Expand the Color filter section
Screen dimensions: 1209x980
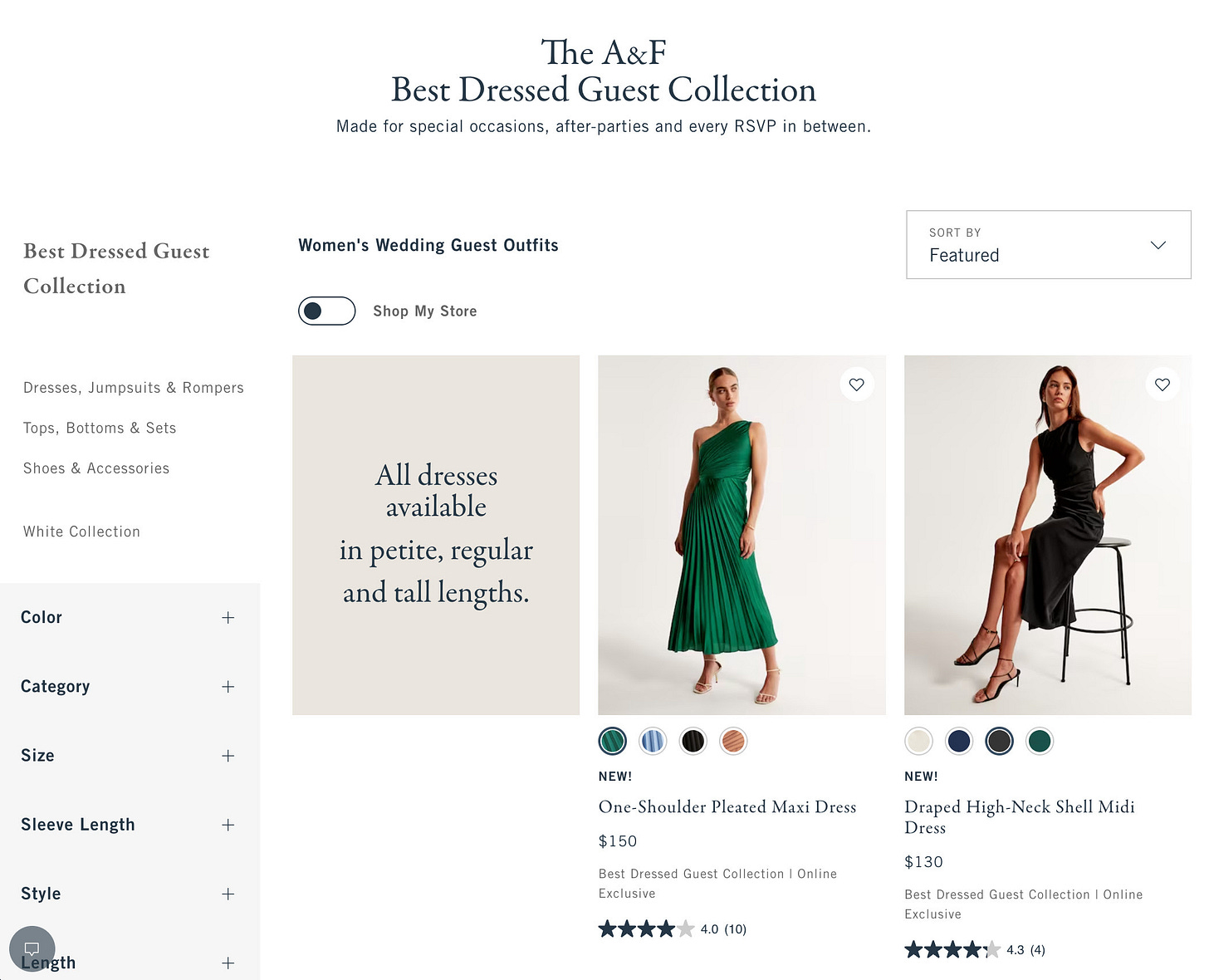(x=130, y=617)
